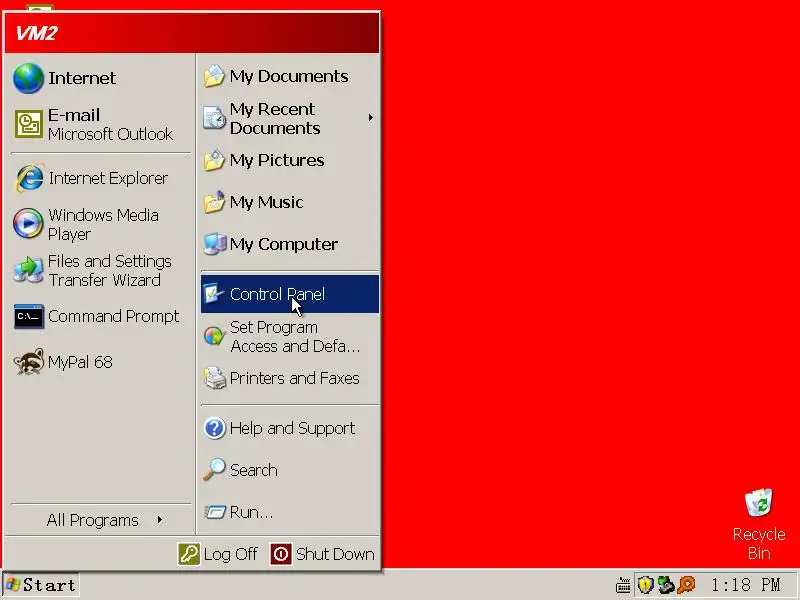Launch the Windows Media Player icon
The width and height of the screenshot is (800, 600).
[28, 224]
